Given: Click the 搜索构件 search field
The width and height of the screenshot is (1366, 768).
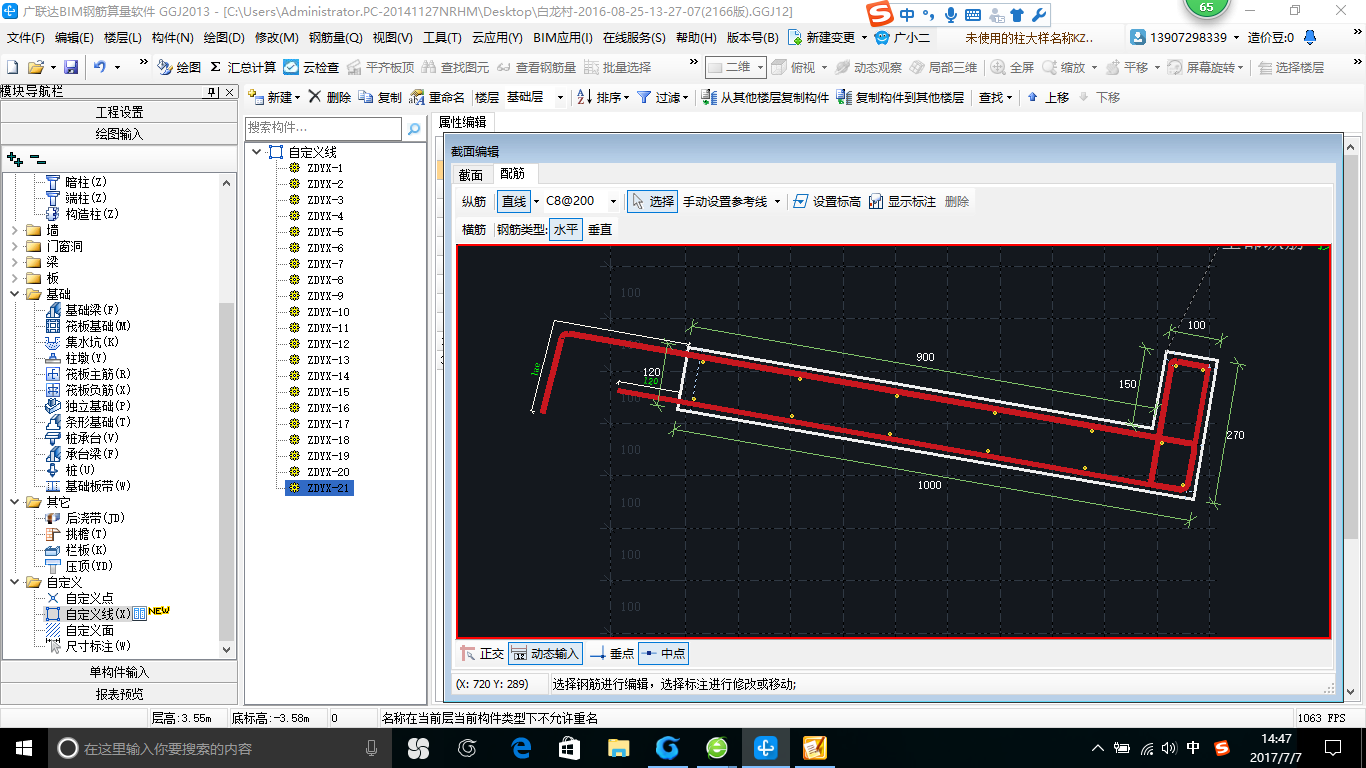Looking at the screenshot, I should (323, 129).
